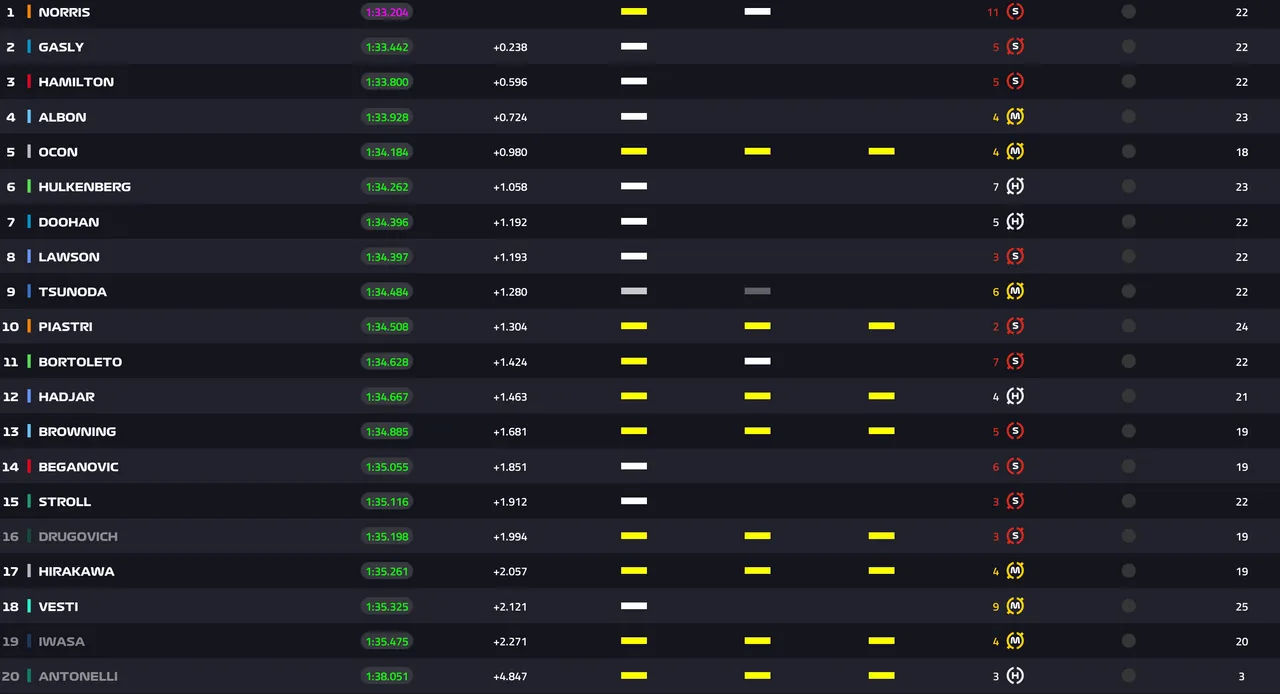
Task: Click Gasly's grey status dot
Action: click(x=1128, y=47)
